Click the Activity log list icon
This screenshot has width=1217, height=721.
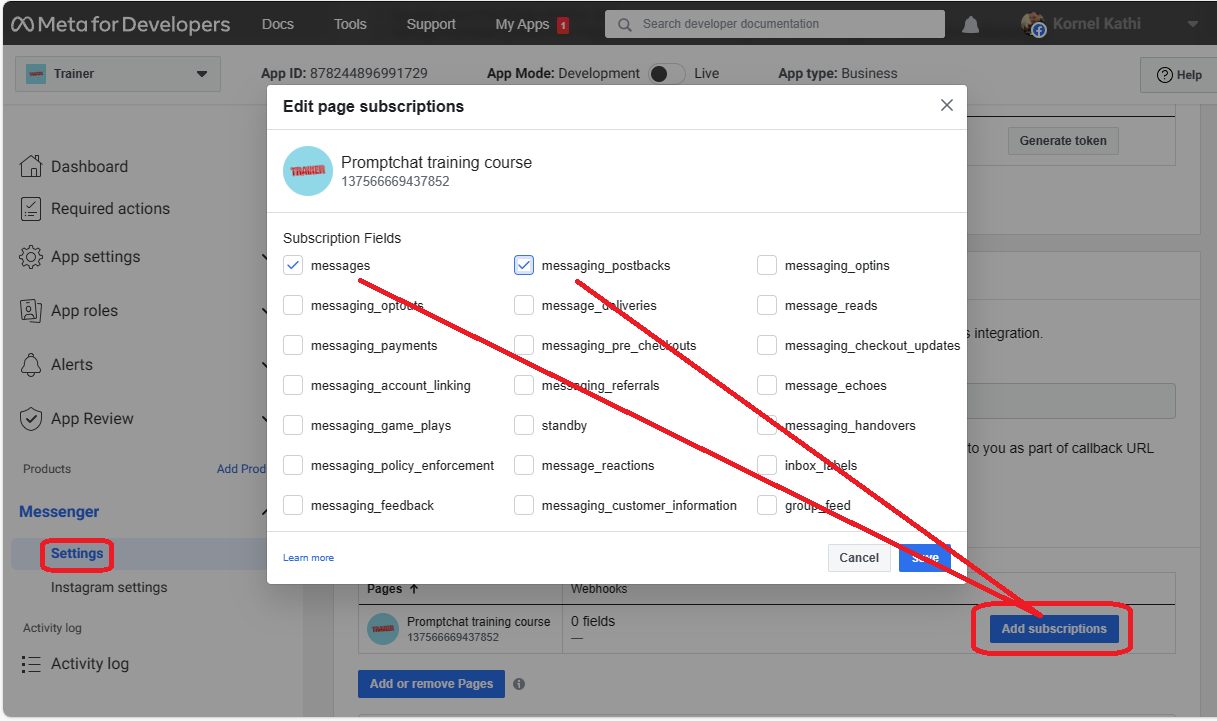(31, 664)
